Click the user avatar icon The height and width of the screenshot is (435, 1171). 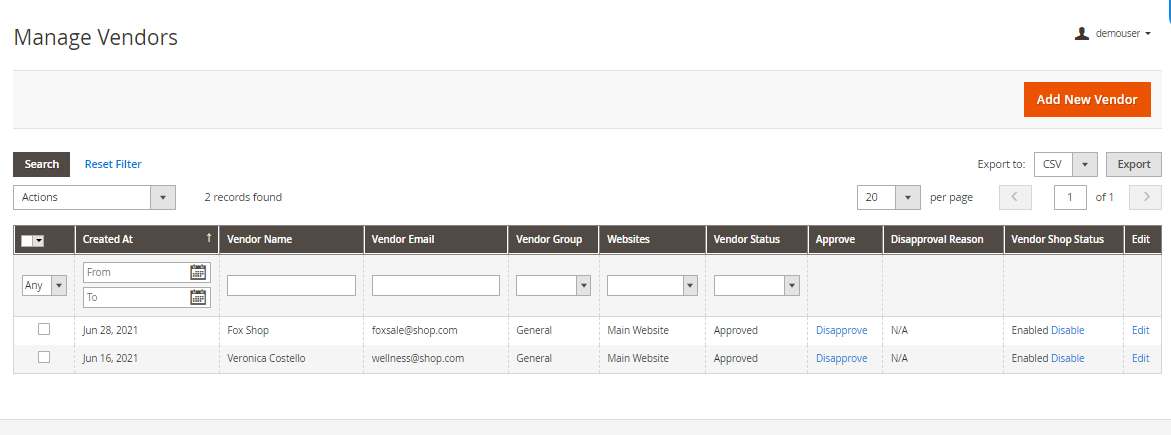pyautogui.click(x=1081, y=33)
